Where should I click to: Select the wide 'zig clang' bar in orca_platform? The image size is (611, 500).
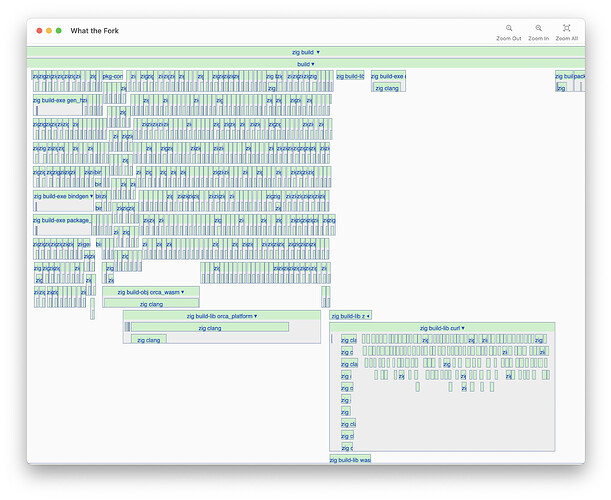tap(210, 328)
